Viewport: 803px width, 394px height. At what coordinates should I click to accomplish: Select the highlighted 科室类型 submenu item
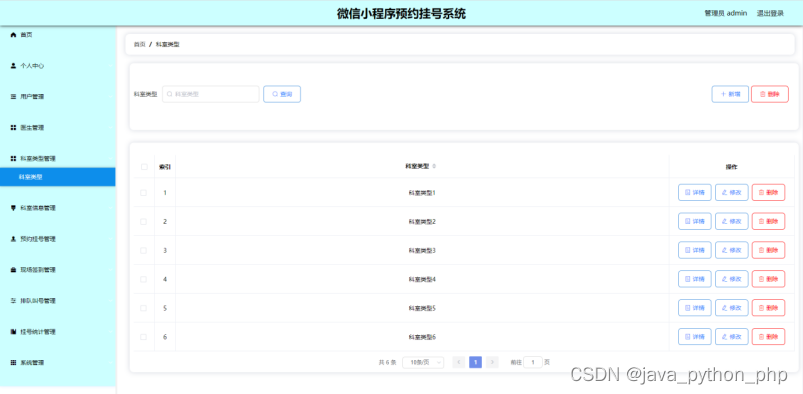[58, 177]
